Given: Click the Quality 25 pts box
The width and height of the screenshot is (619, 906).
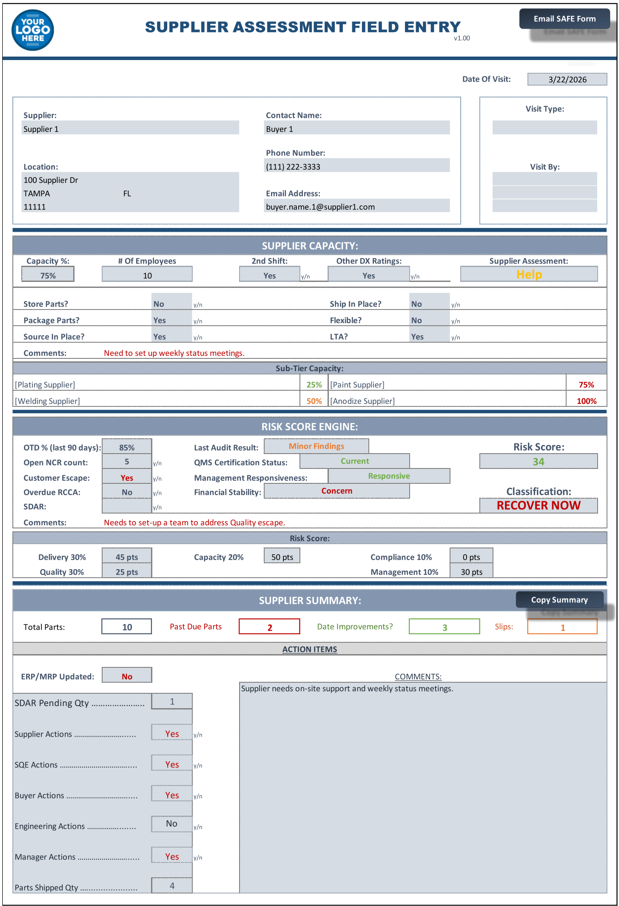Looking at the screenshot, I should pos(127,571).
